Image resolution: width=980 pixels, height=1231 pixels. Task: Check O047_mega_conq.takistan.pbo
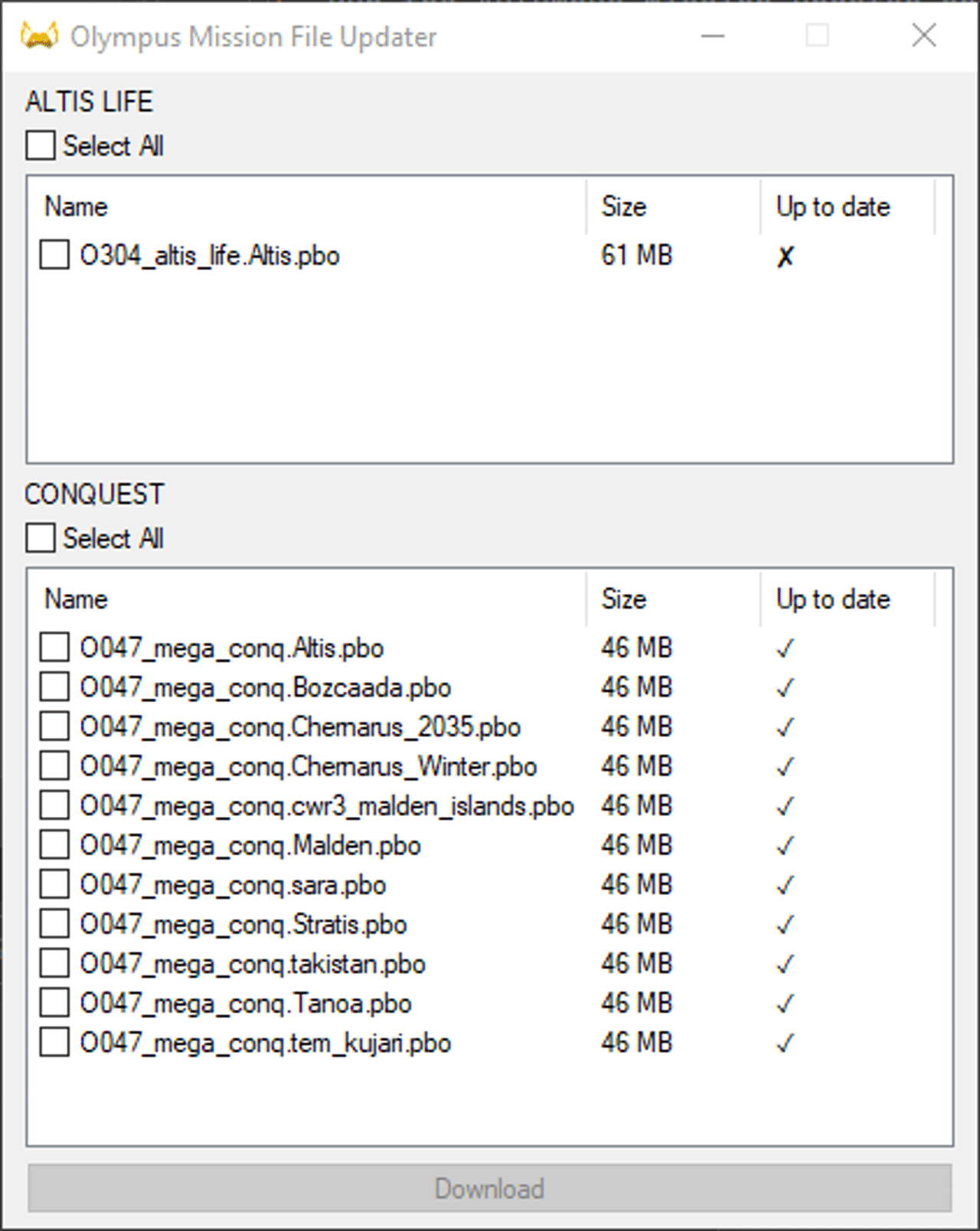(x=54, y=964)
